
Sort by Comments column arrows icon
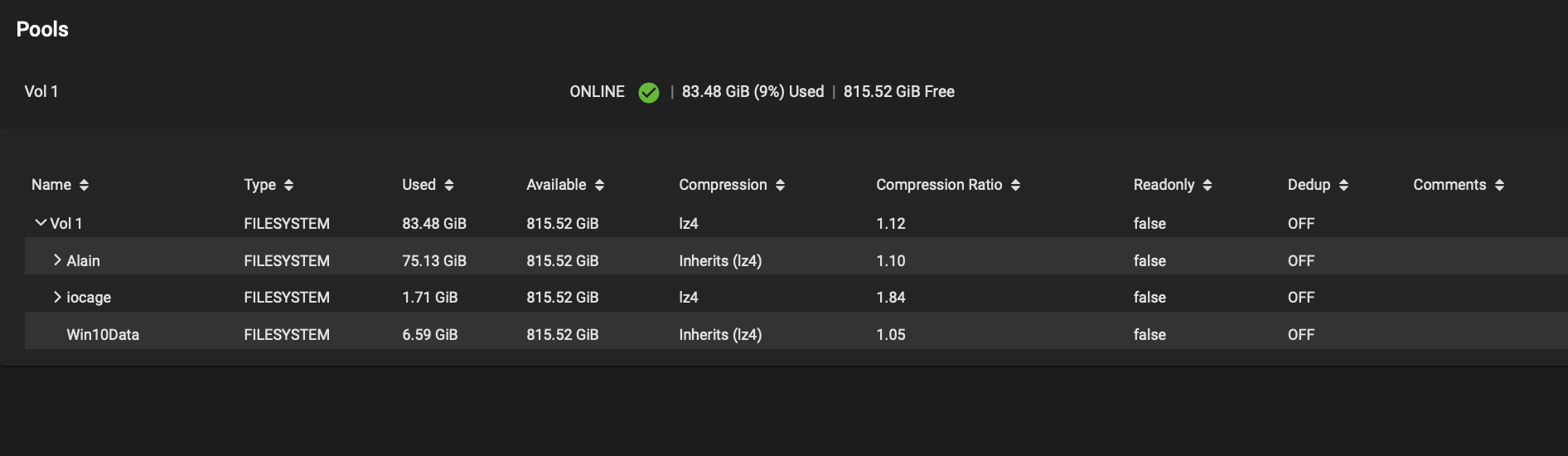(x=1499, y=186)
